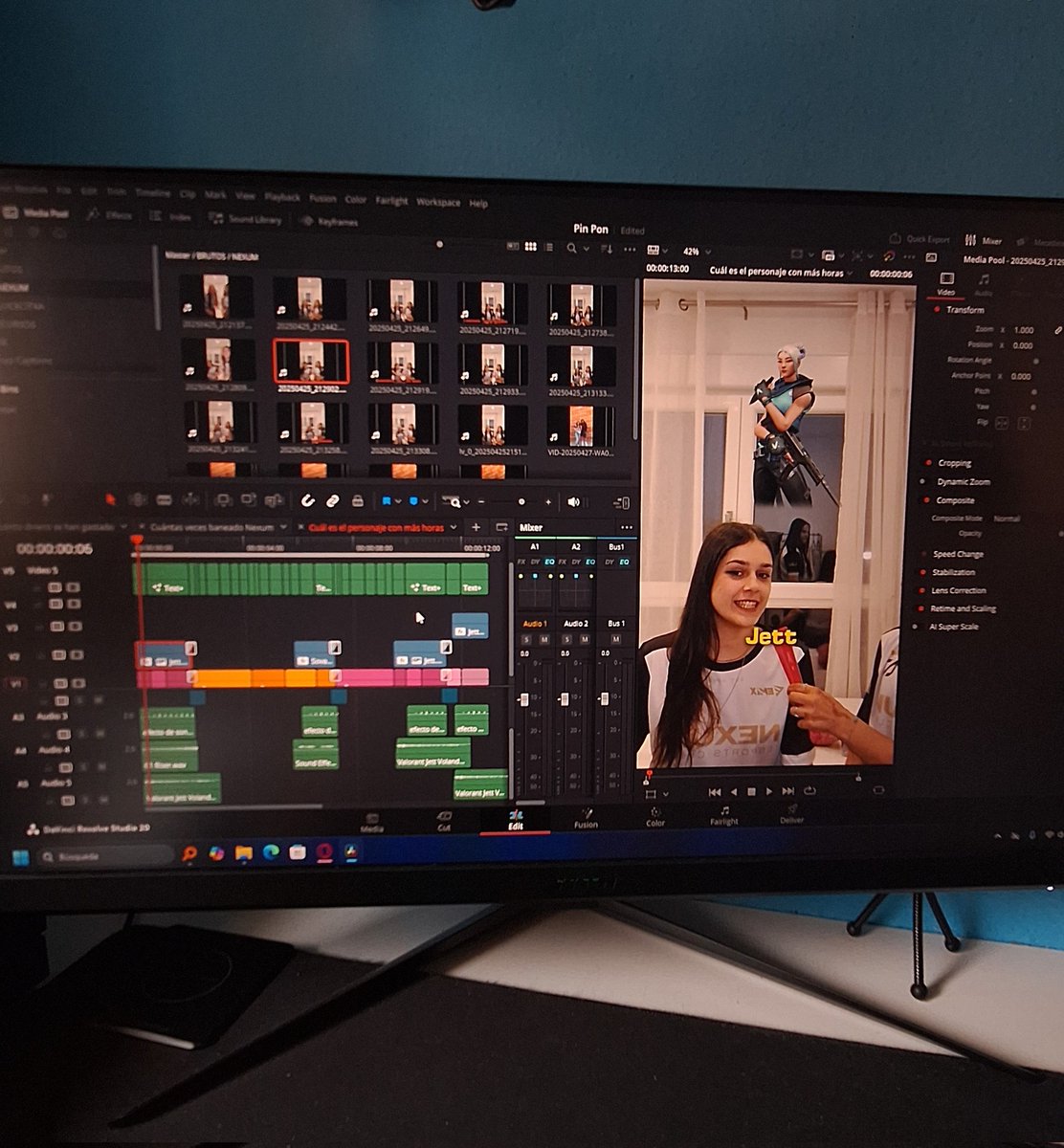Mute the Audio 1 mixer channel
Viewport: 1064px width, 1148px height.
[543, 639]
